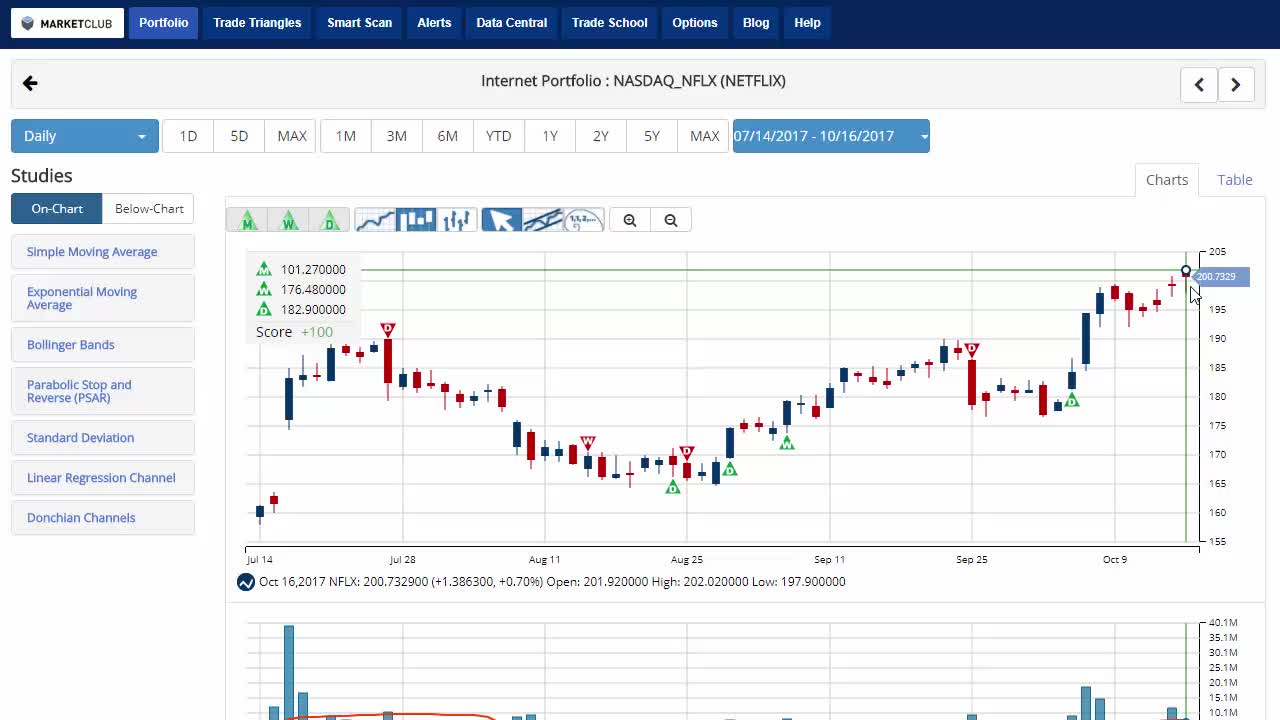Click the 200.7329 price label on axis

click(1220, 277)
